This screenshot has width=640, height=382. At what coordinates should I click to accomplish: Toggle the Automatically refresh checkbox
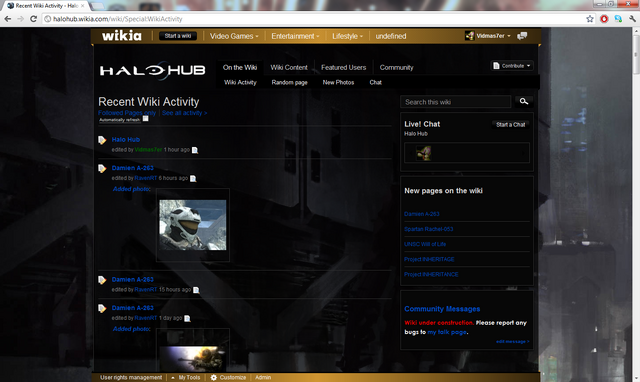coord(145,119)
